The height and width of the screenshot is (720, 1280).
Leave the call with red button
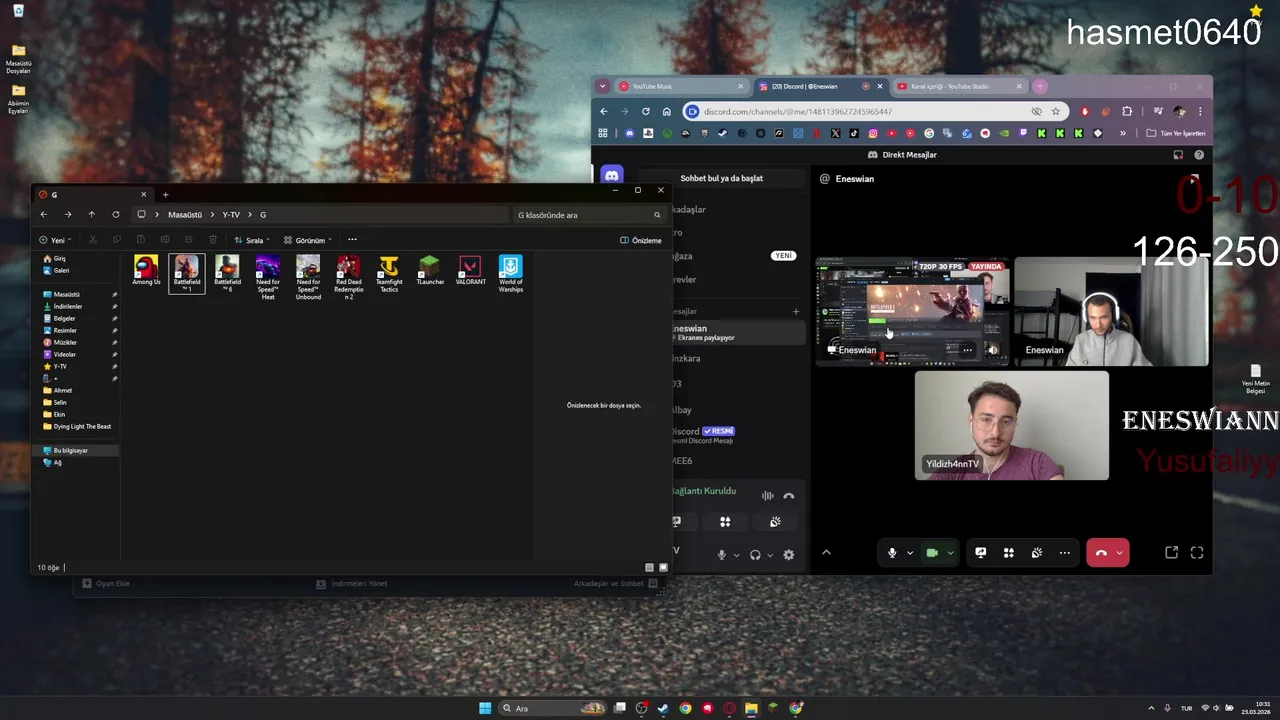(1101, 552)
